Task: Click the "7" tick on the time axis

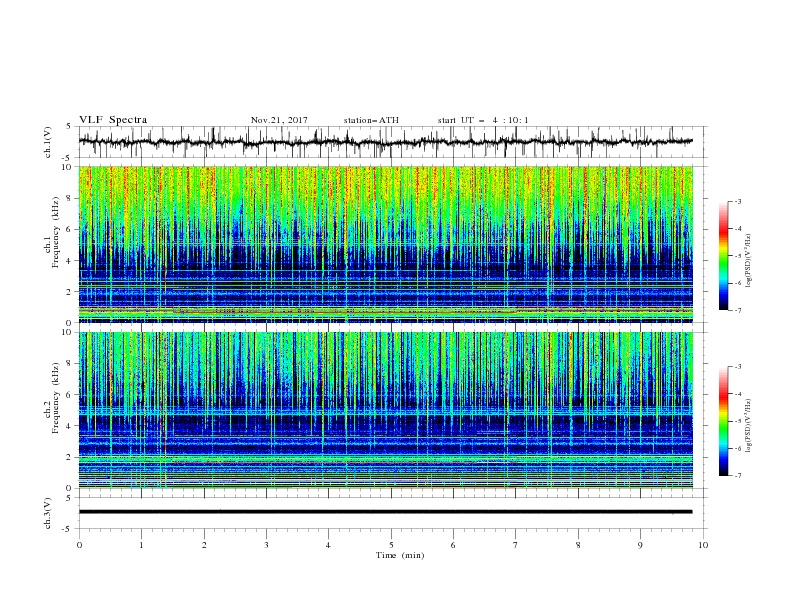Action: point(516,545)
